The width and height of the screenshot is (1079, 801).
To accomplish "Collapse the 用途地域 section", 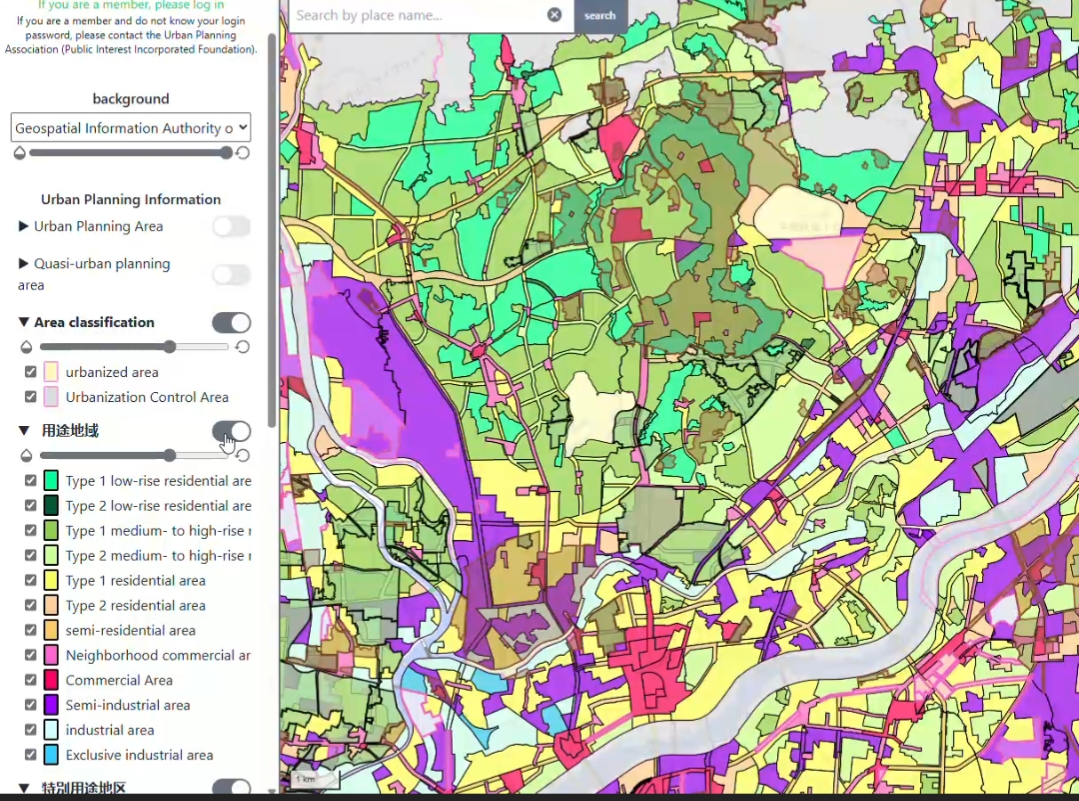I will [24, 431].
